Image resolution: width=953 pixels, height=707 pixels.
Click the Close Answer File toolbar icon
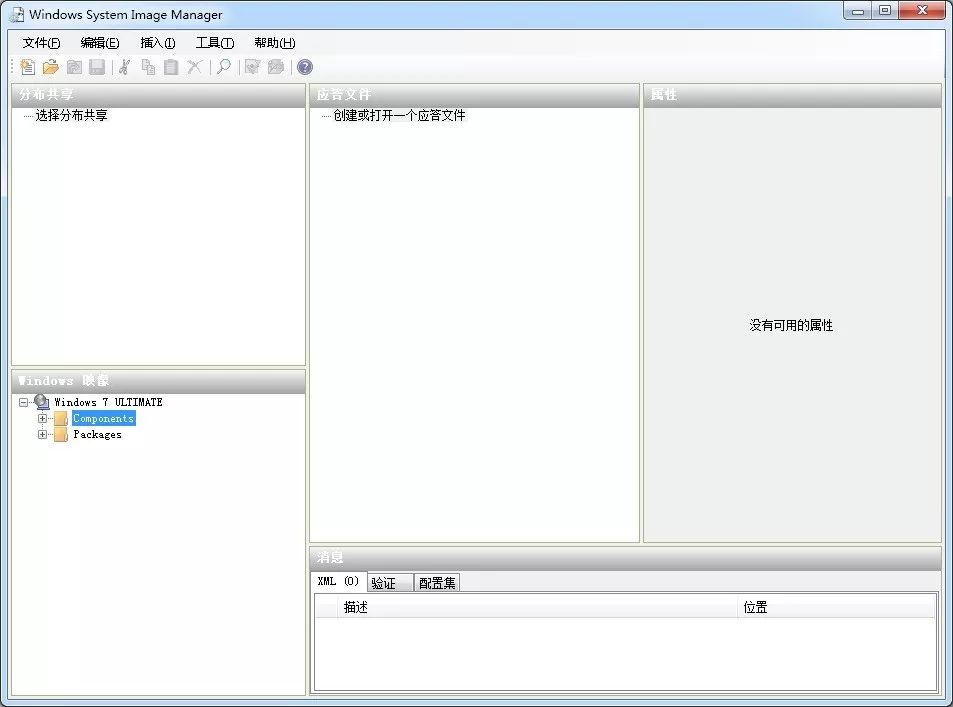point(74,67)
